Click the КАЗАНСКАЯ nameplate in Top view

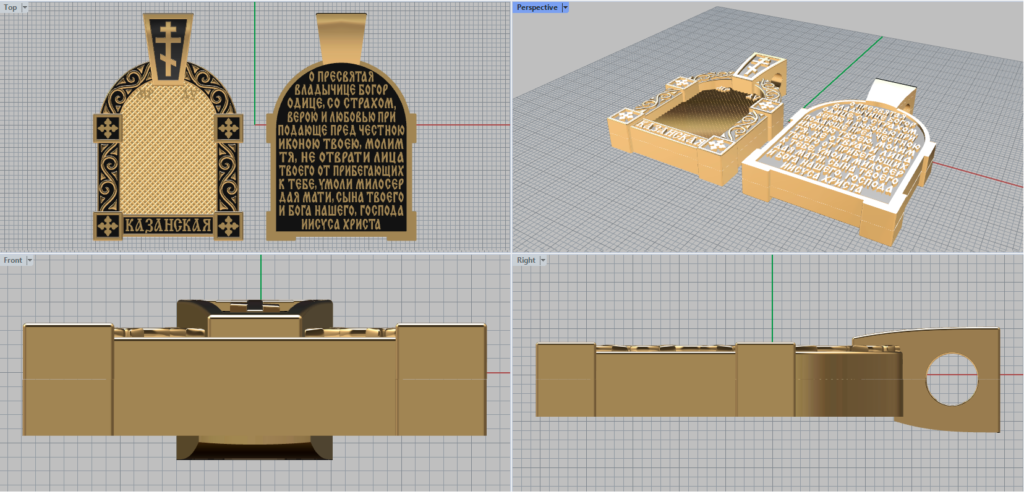[x=168, y=225]
